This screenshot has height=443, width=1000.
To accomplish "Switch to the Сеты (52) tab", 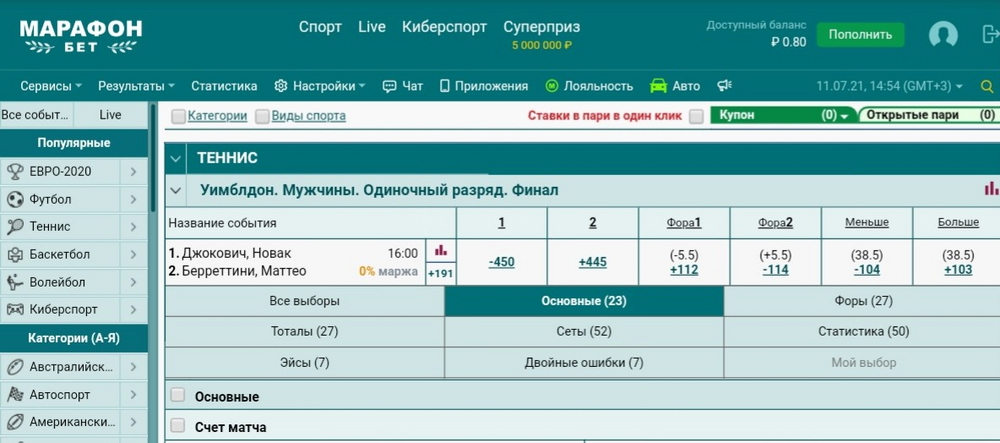I will point(584,331).
